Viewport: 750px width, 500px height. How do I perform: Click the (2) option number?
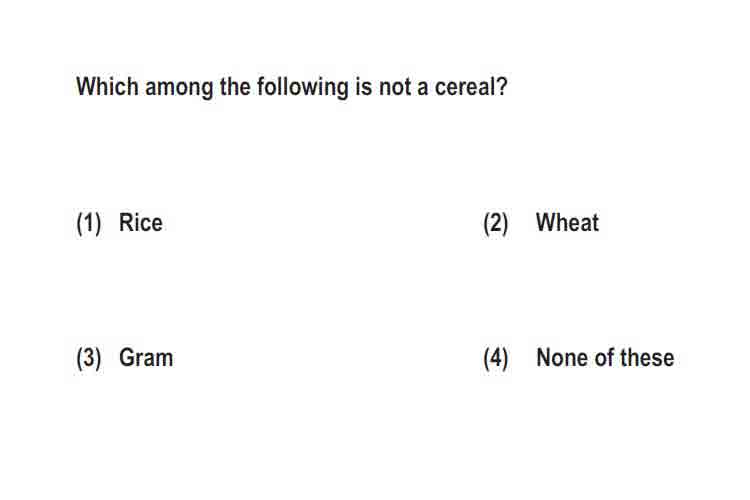496,224
